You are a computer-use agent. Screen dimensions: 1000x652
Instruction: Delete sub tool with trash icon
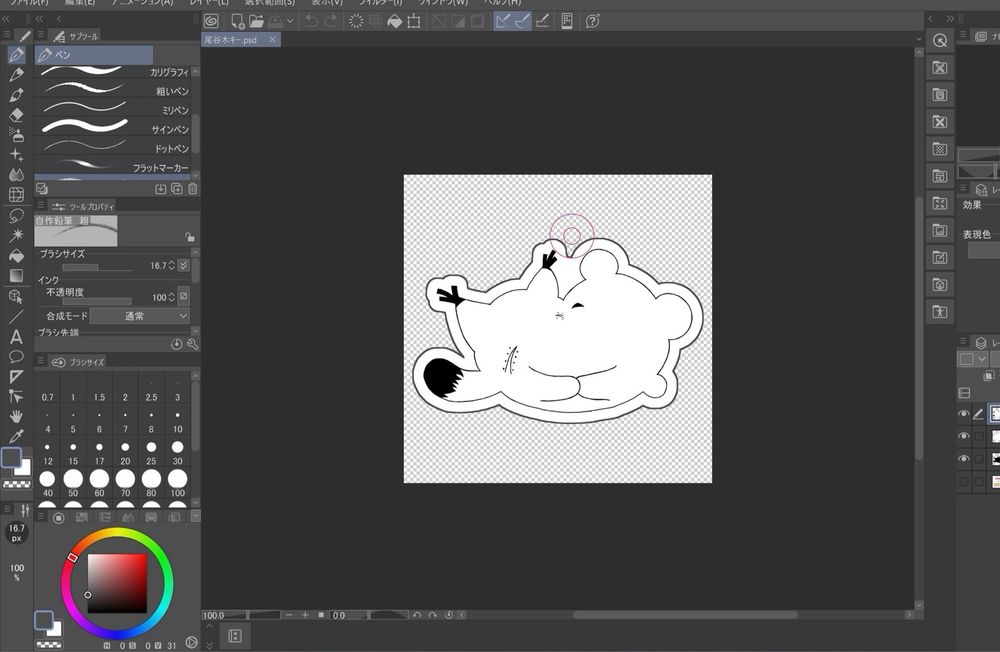(x=192, y=188)
